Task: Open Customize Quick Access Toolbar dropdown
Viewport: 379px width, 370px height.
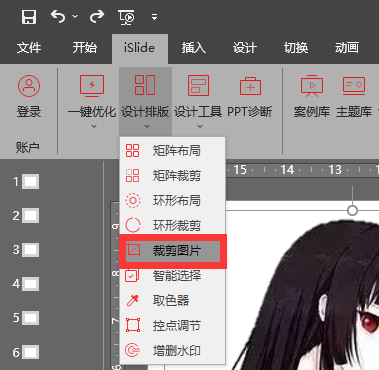Action: 154,17
